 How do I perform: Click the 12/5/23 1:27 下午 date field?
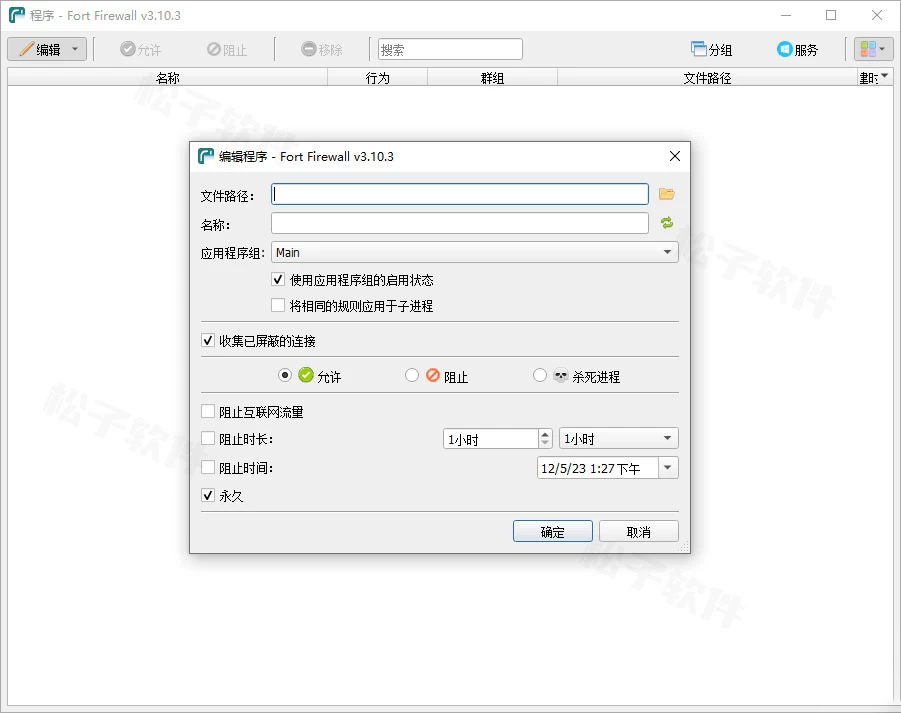click(x=598, y=468)
